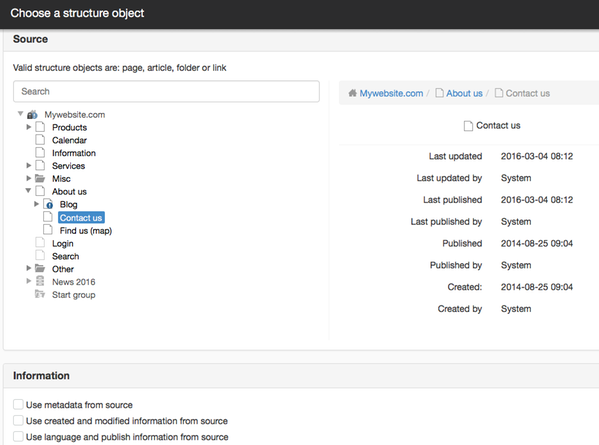Expand the News 2016 tree node
Image resolution: width=599 pixels, height=445 pixels.
tap(29, 281)
